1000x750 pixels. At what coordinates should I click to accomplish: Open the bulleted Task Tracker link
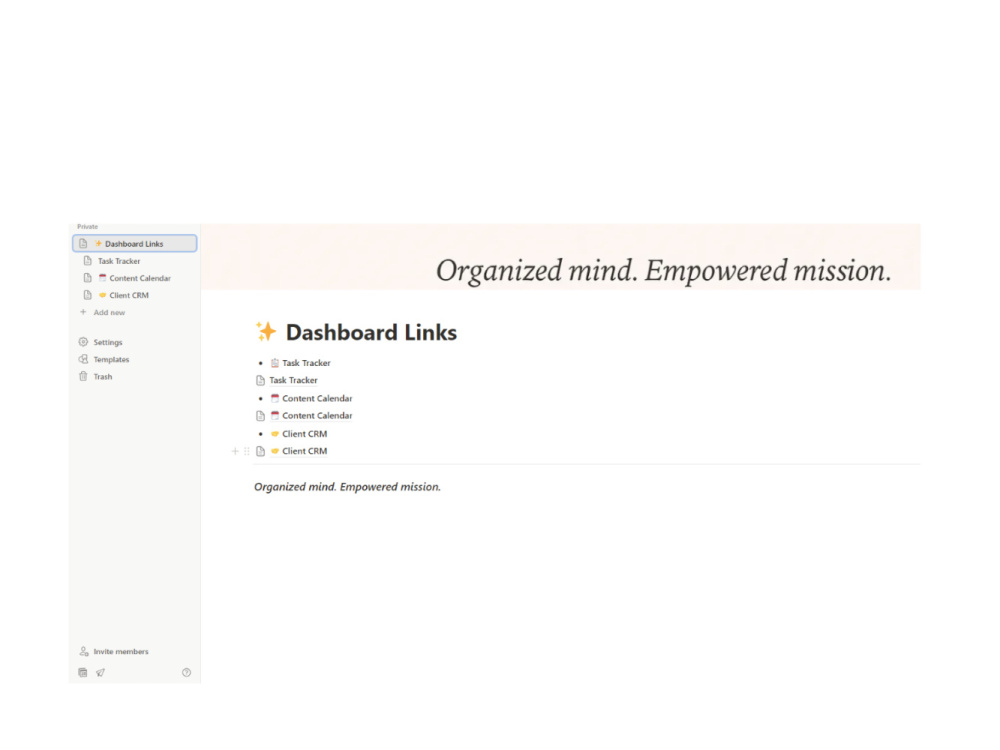click(x=306, y=363)
